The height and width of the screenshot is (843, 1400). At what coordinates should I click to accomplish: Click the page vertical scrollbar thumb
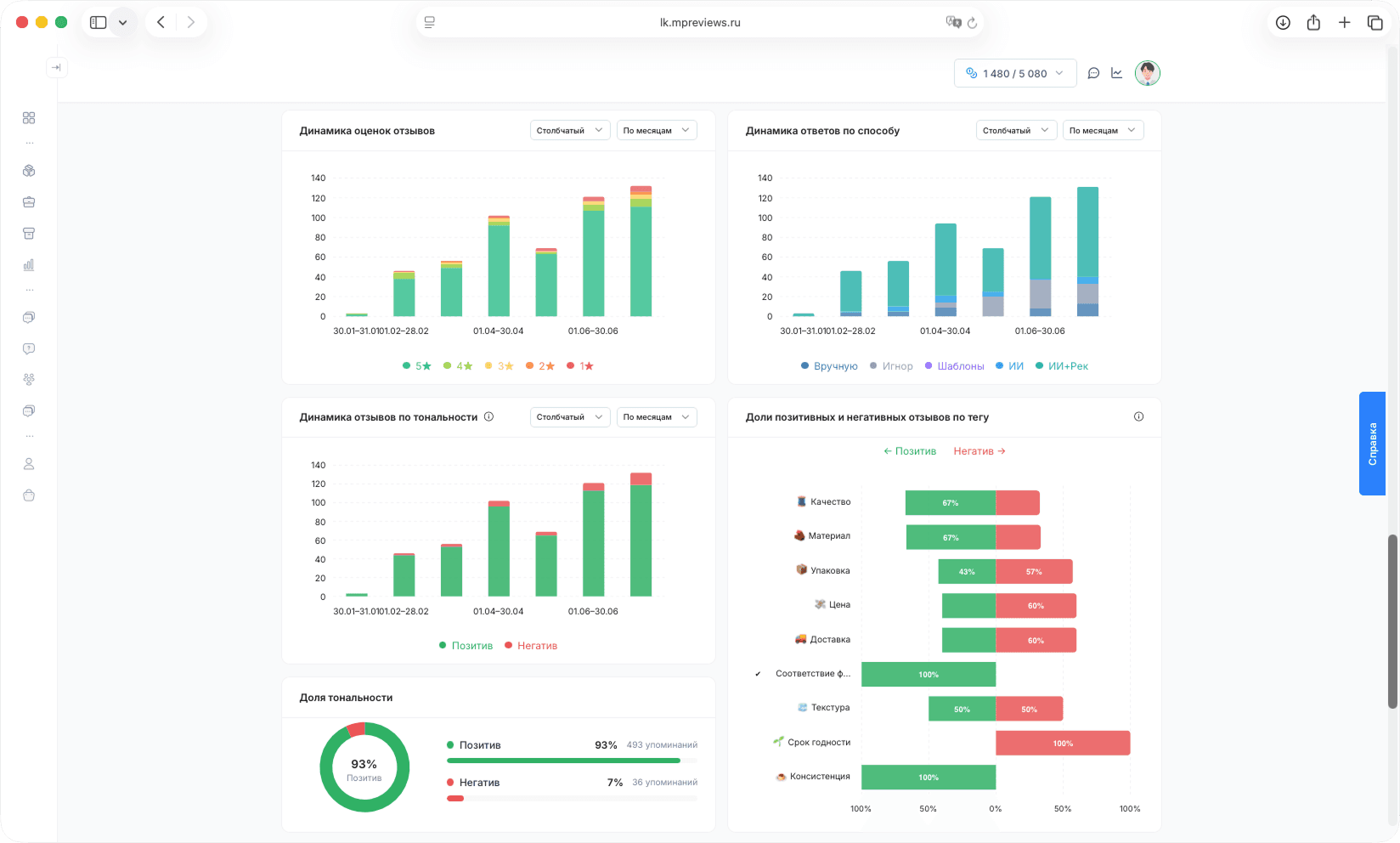click(1392, 621)
